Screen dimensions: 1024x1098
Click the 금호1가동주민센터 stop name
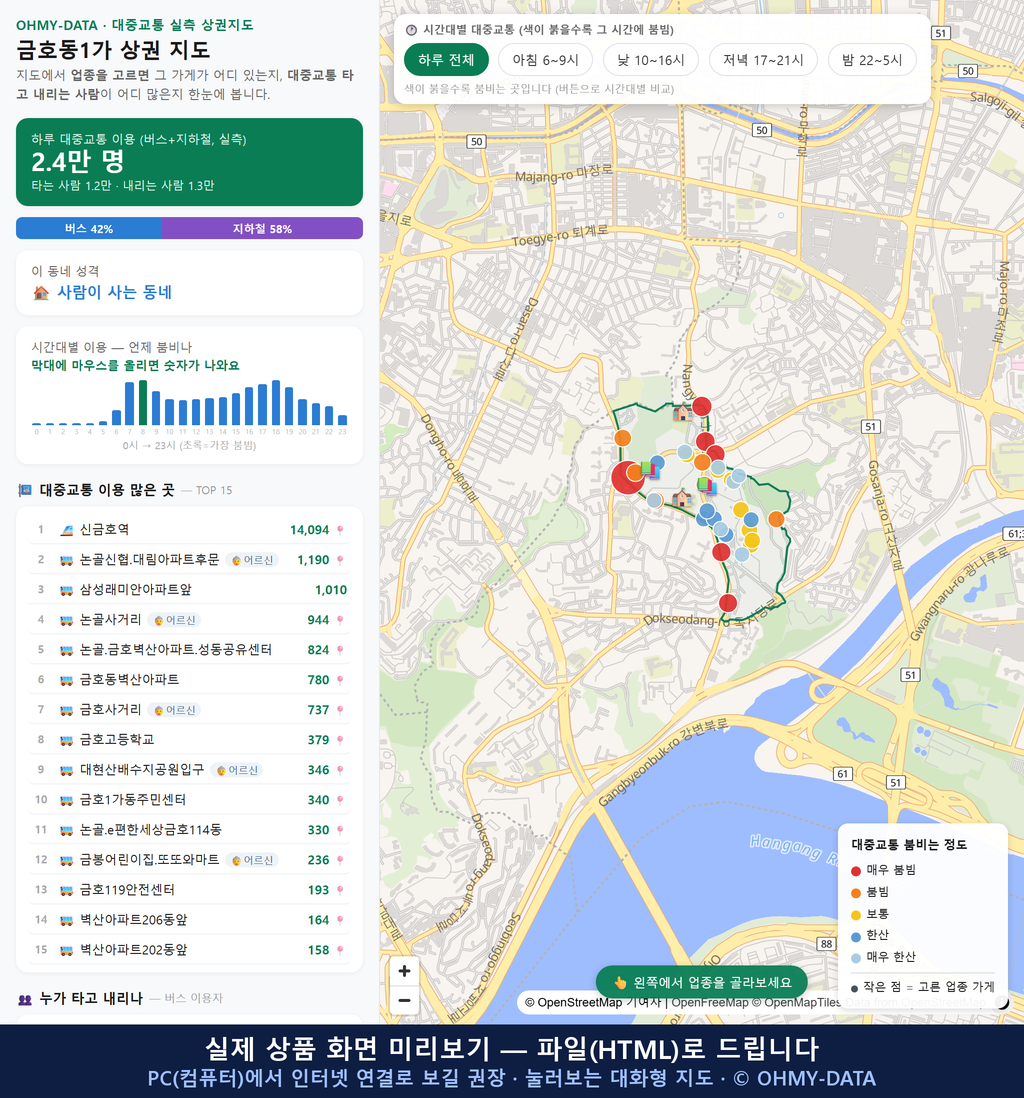click(133, 800)
